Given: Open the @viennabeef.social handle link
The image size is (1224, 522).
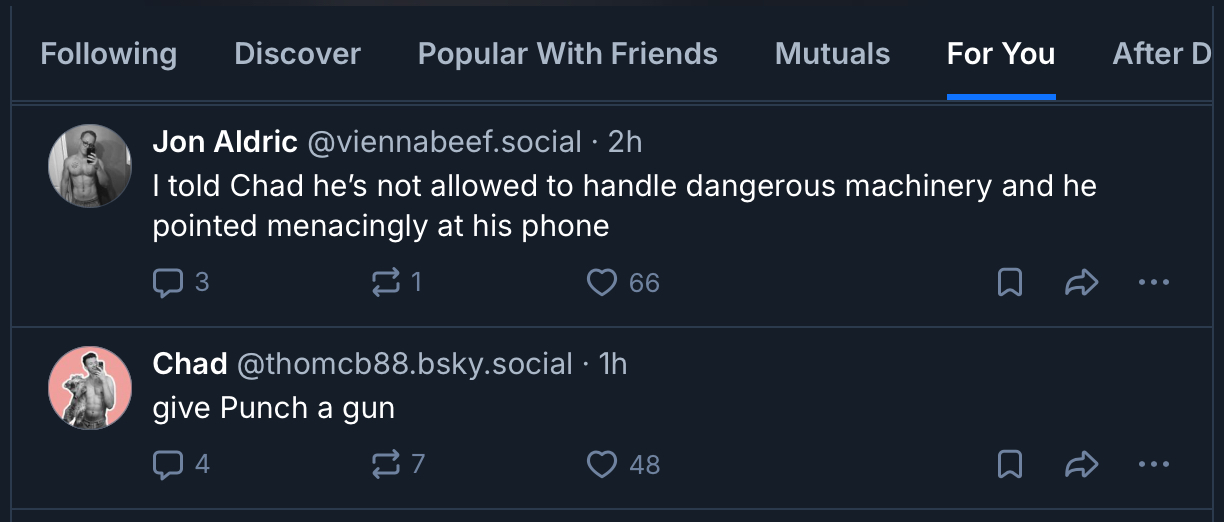Looking at the screenshot, I should pos(443,142).
